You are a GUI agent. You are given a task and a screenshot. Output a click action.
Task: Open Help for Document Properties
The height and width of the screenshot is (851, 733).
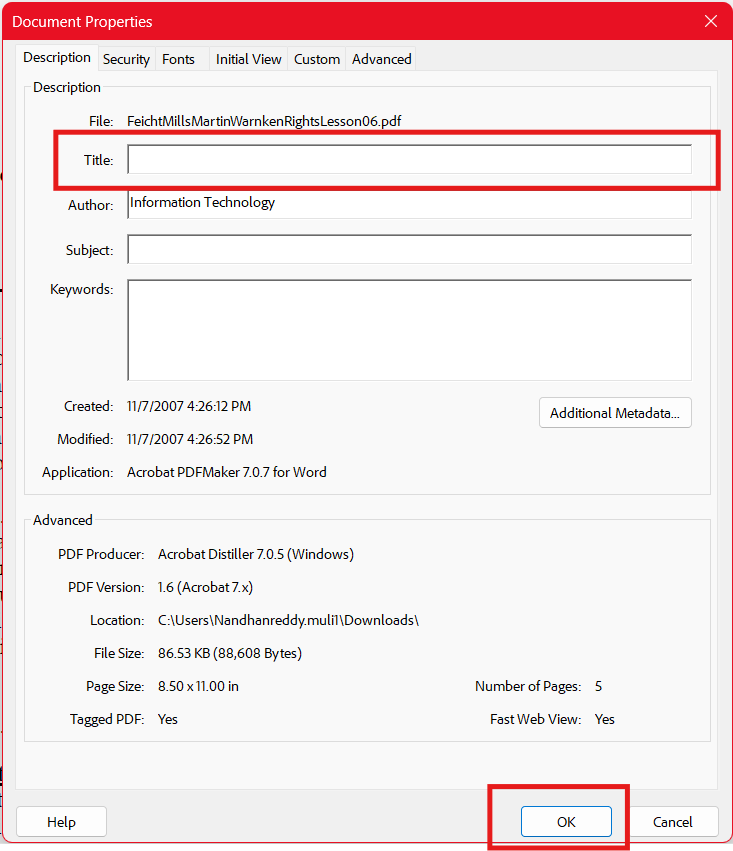[x=61, y=822]
